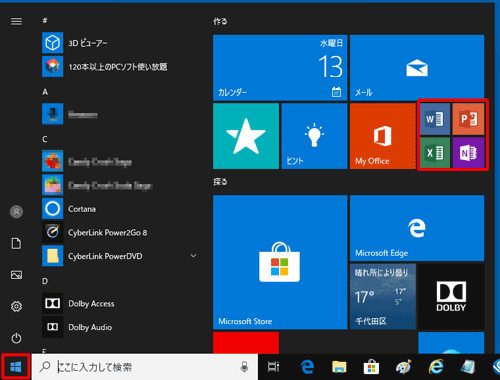Launch Dolby Audio
This screenshot has width=500, height=380.
tap(120, 327)
